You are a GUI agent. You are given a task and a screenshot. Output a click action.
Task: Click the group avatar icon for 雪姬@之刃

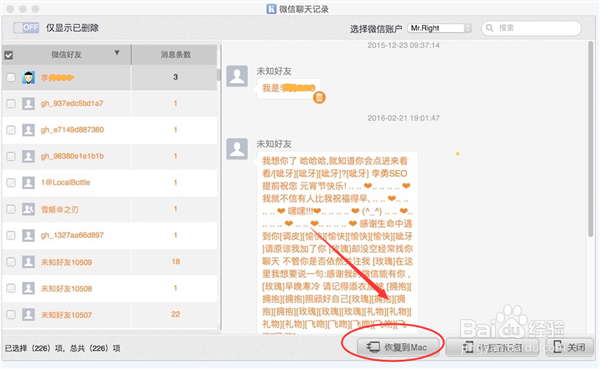click(28, 209)
